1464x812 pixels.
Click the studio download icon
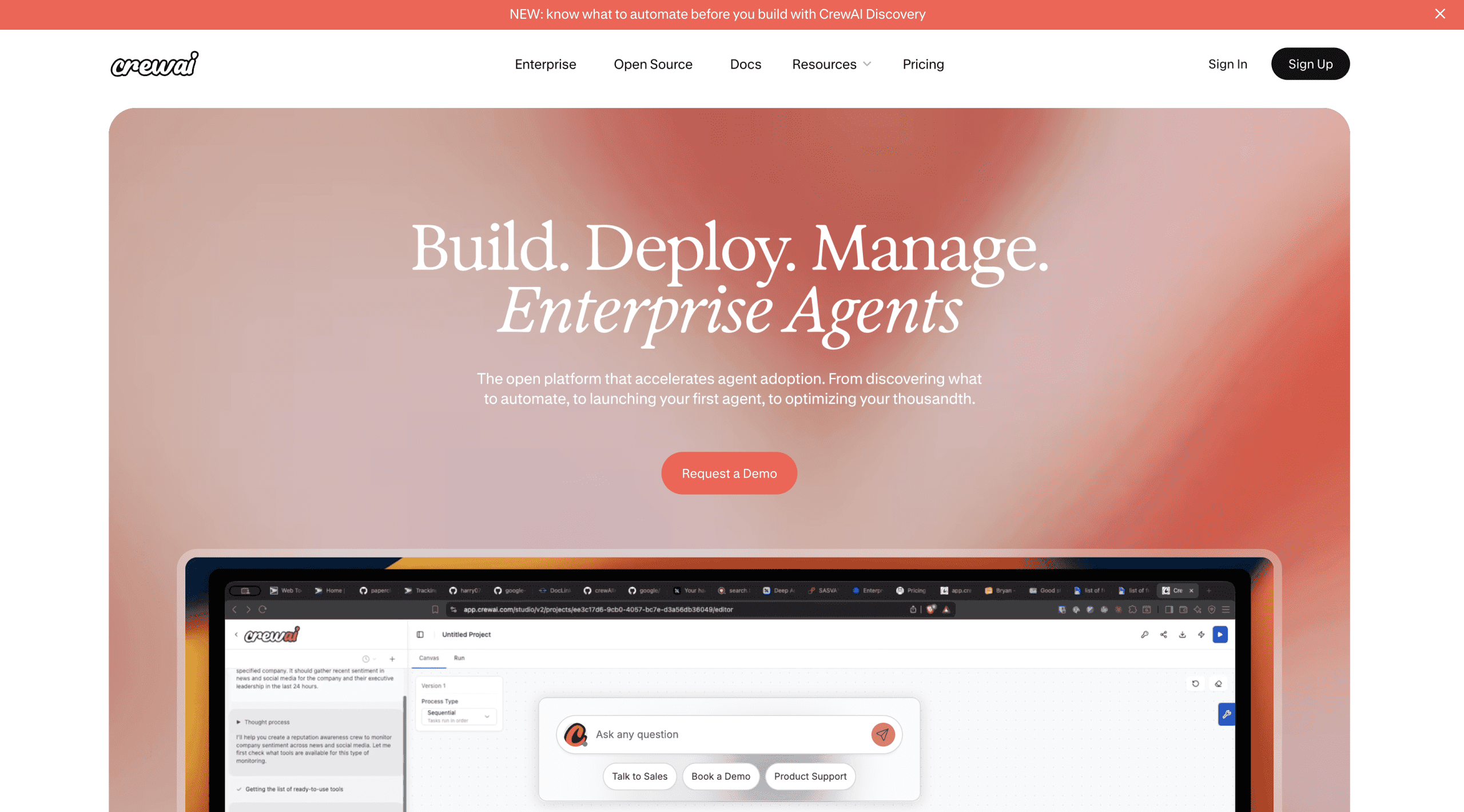[x=1183, y=635]
